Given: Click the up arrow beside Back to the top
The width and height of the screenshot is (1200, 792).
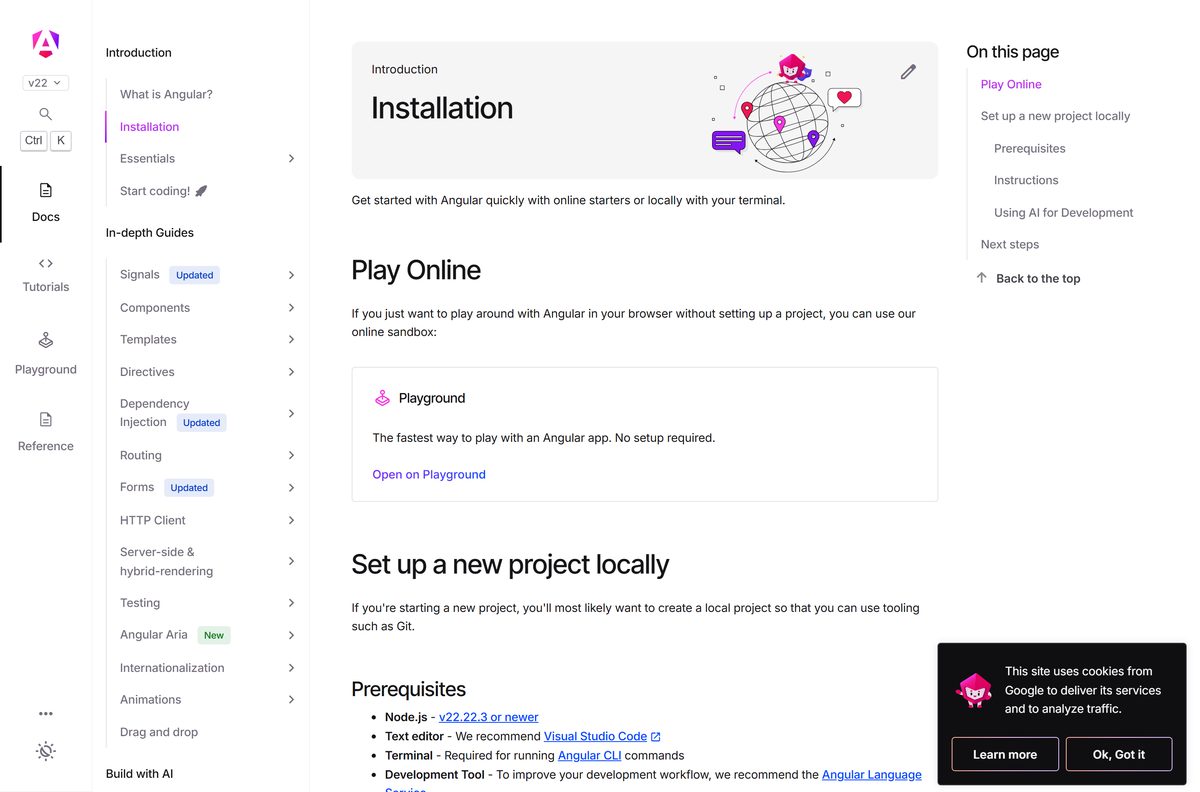Looking at the screenshot, I should point(981,278).
